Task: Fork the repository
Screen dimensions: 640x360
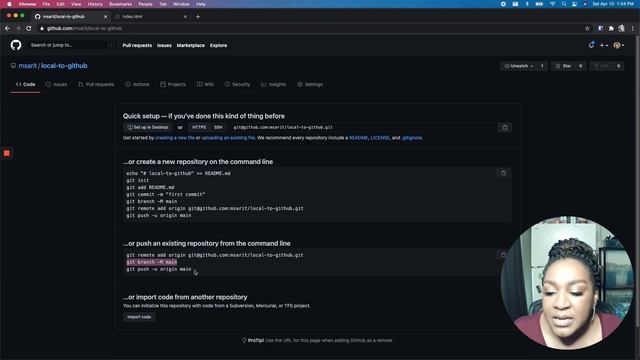Action: (x=602, y=66)
